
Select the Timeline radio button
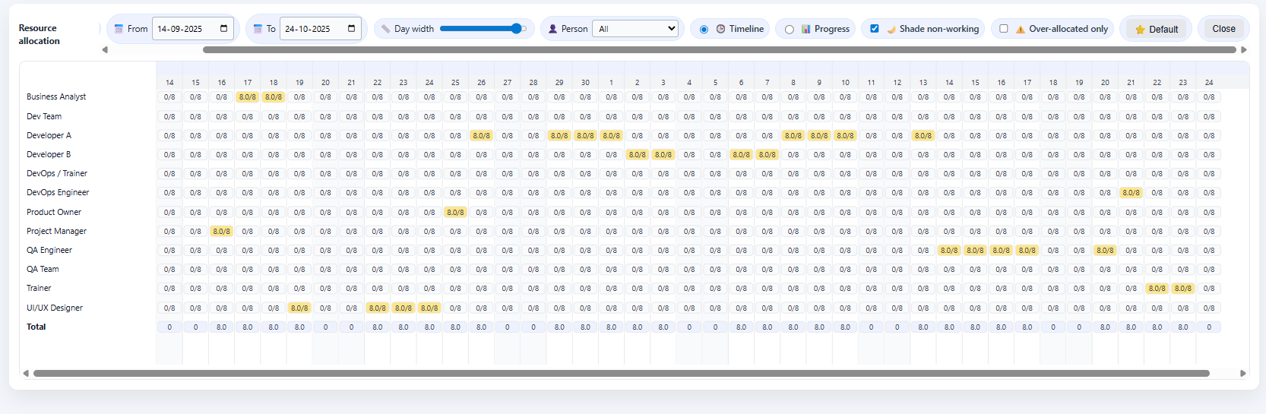point(704,29)
